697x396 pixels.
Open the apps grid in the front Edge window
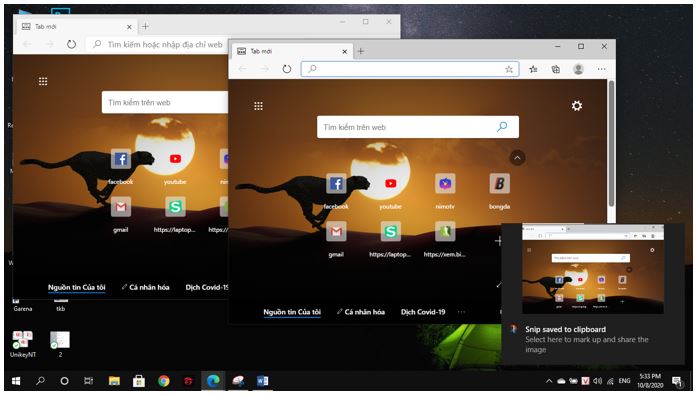[x=258, y=106]
